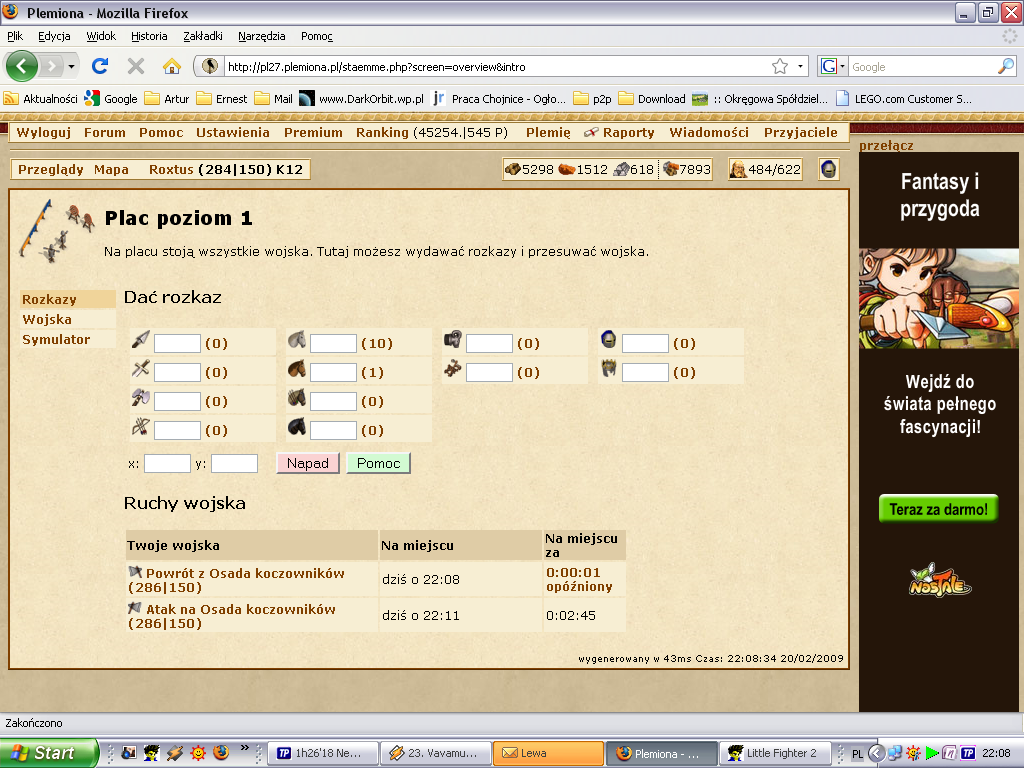Image resolution: width=1024 pixels, height=768 pixels.
Task: Open the Windows Start menu
Action: point(48,753)
